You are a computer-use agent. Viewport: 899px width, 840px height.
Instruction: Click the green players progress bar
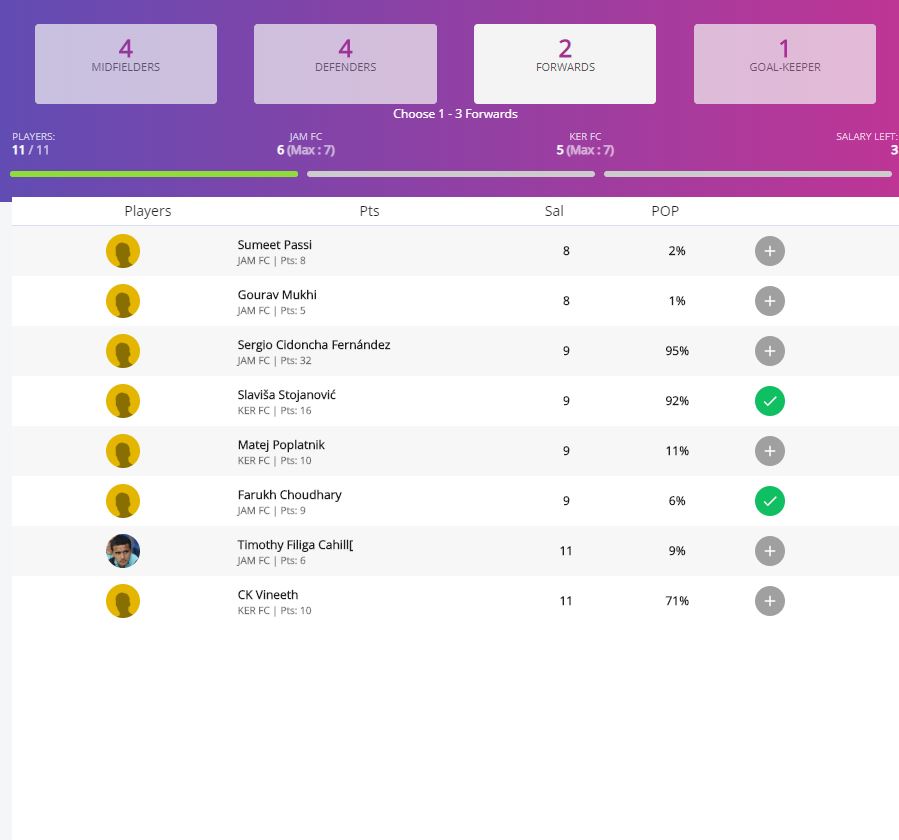pyautogui.click(x=154, y=174)
